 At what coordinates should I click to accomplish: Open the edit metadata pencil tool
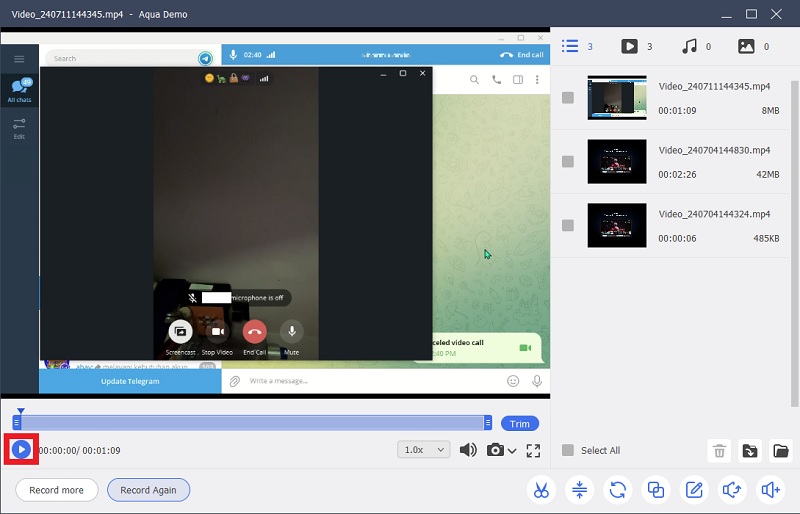(x=694, y=490)
